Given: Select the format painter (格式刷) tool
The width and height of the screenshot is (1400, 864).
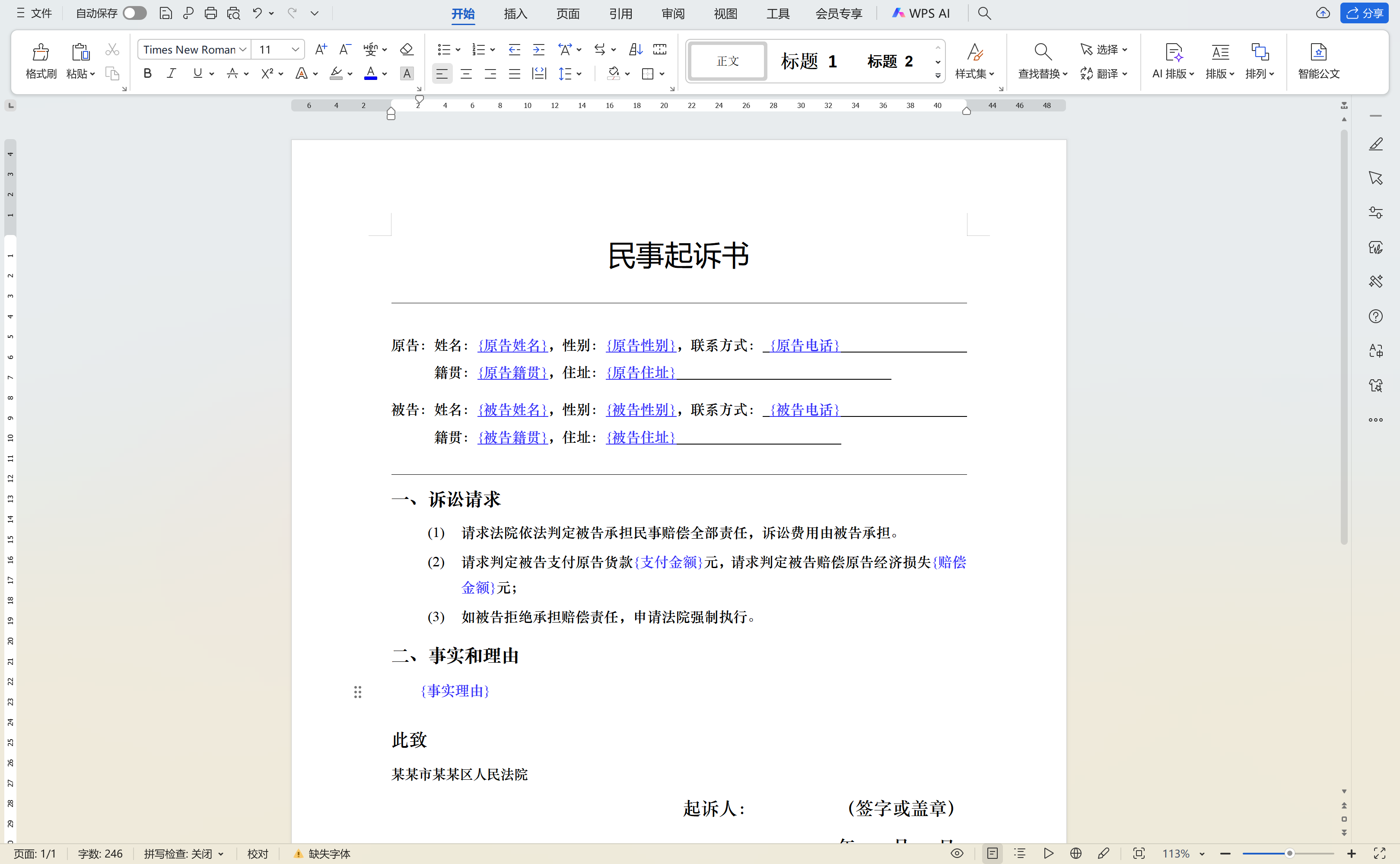Looking at the screenshot, I should (40, 60).
